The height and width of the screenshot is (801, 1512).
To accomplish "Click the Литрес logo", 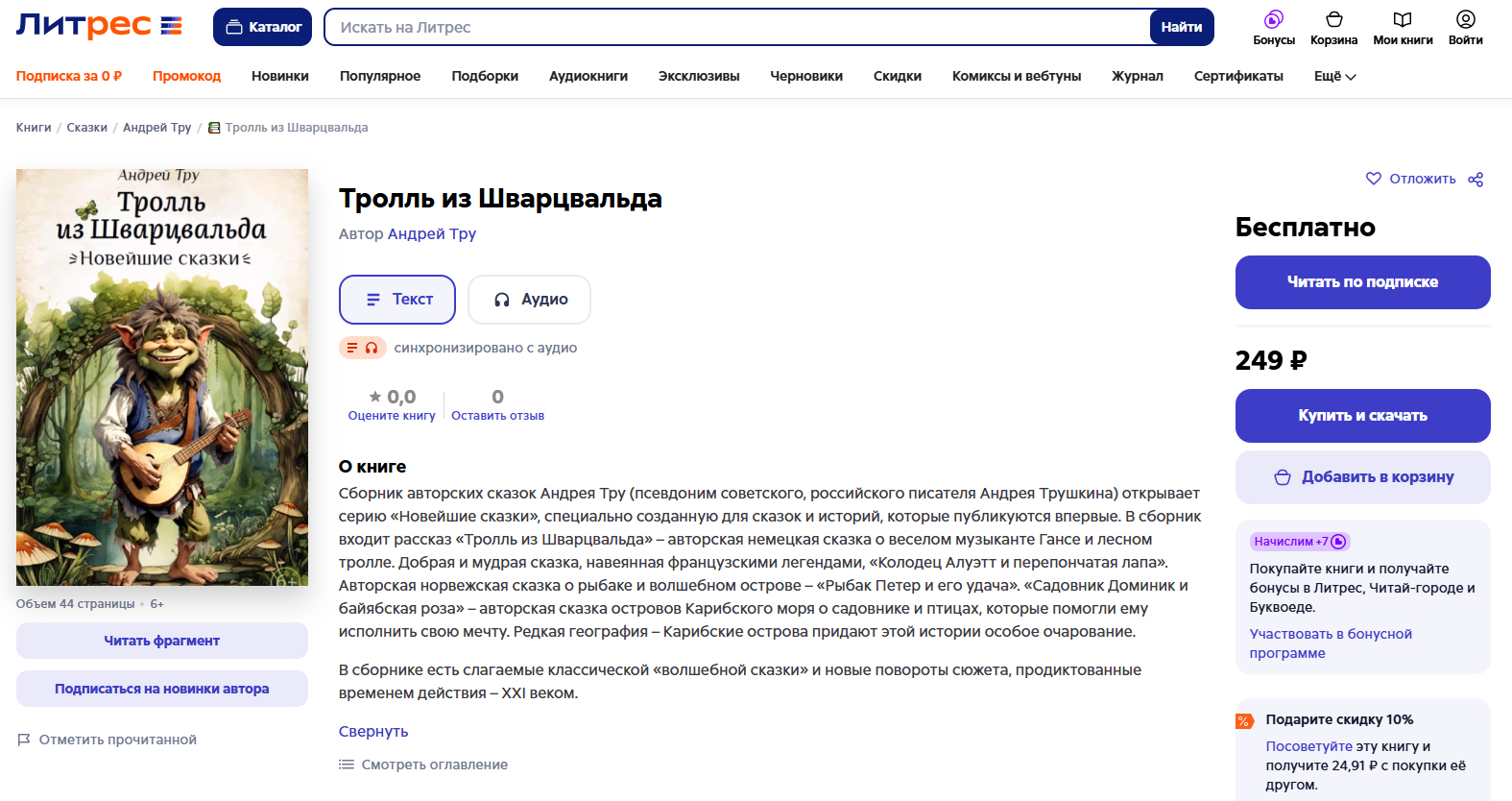I will click(99, 26).
